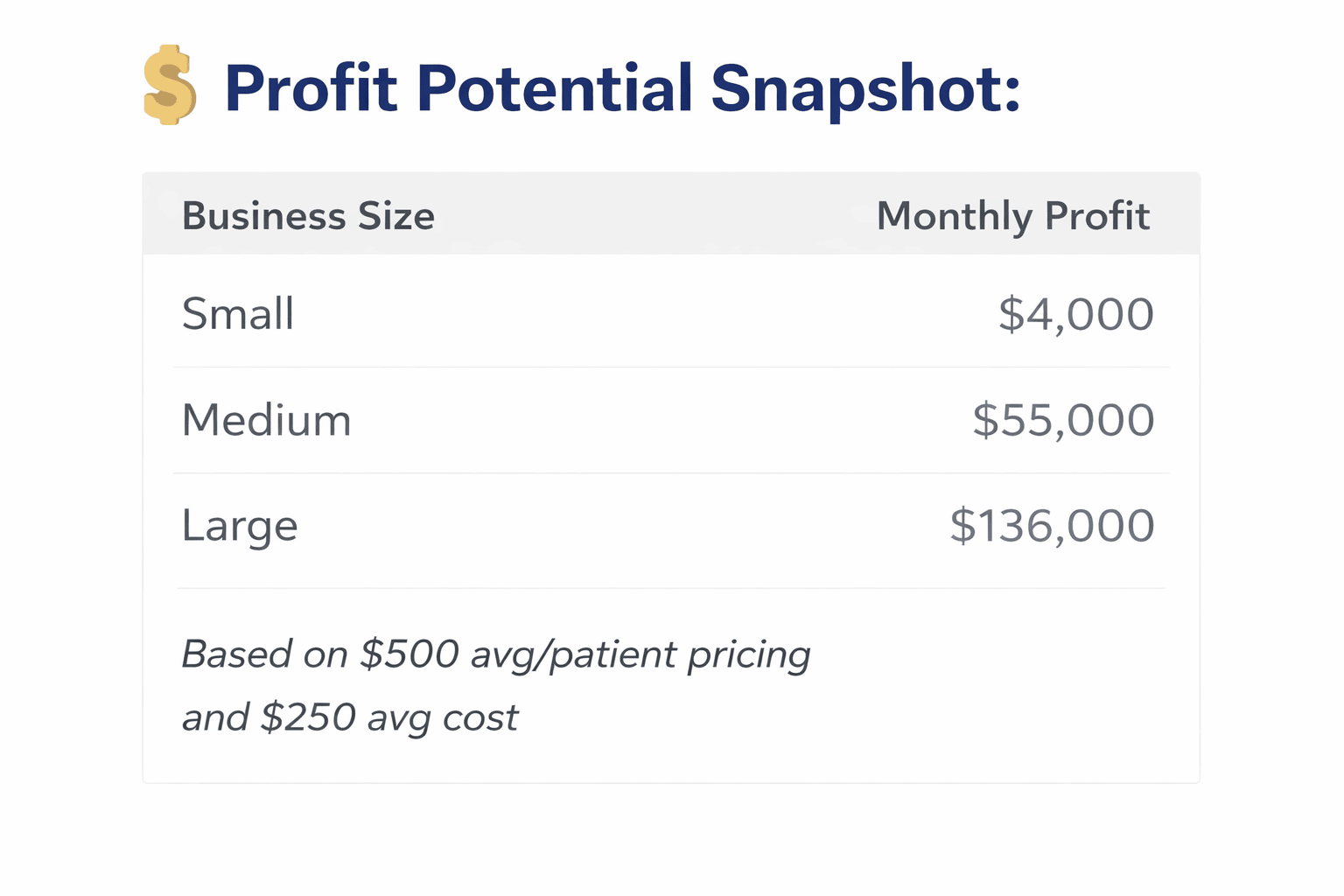Click the word "Profit" in the title
Screen dimensions: 1344x896
point(311,88)
